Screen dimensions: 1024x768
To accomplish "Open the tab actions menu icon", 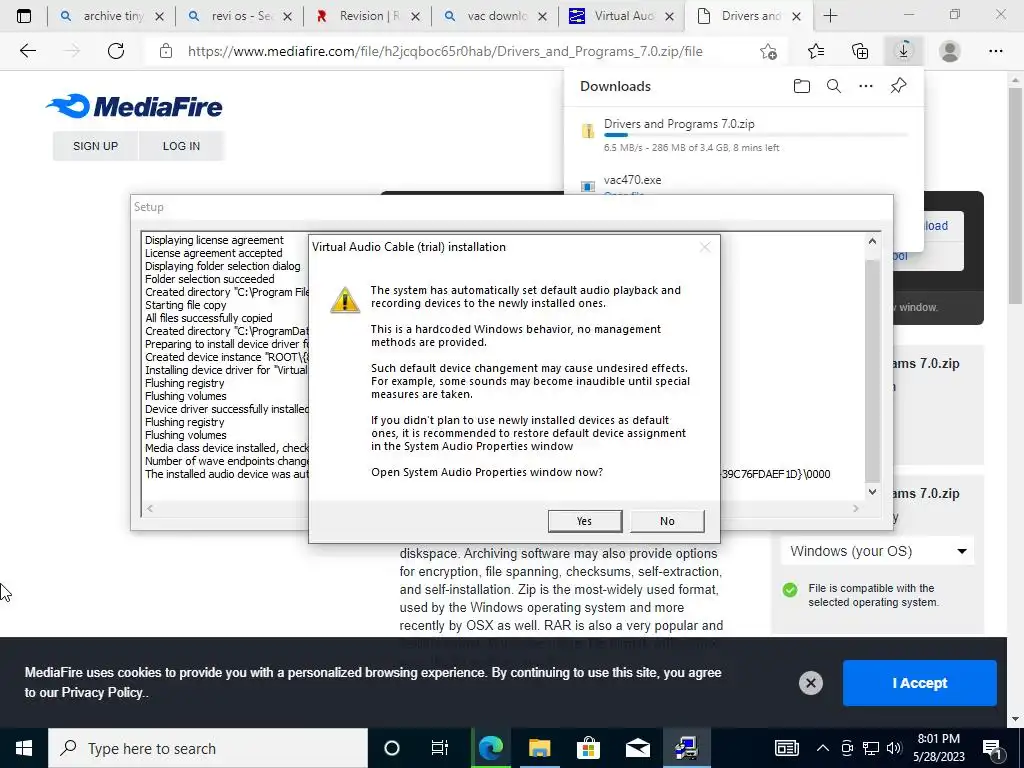I will pyautogui.click(x=24, y=16).
